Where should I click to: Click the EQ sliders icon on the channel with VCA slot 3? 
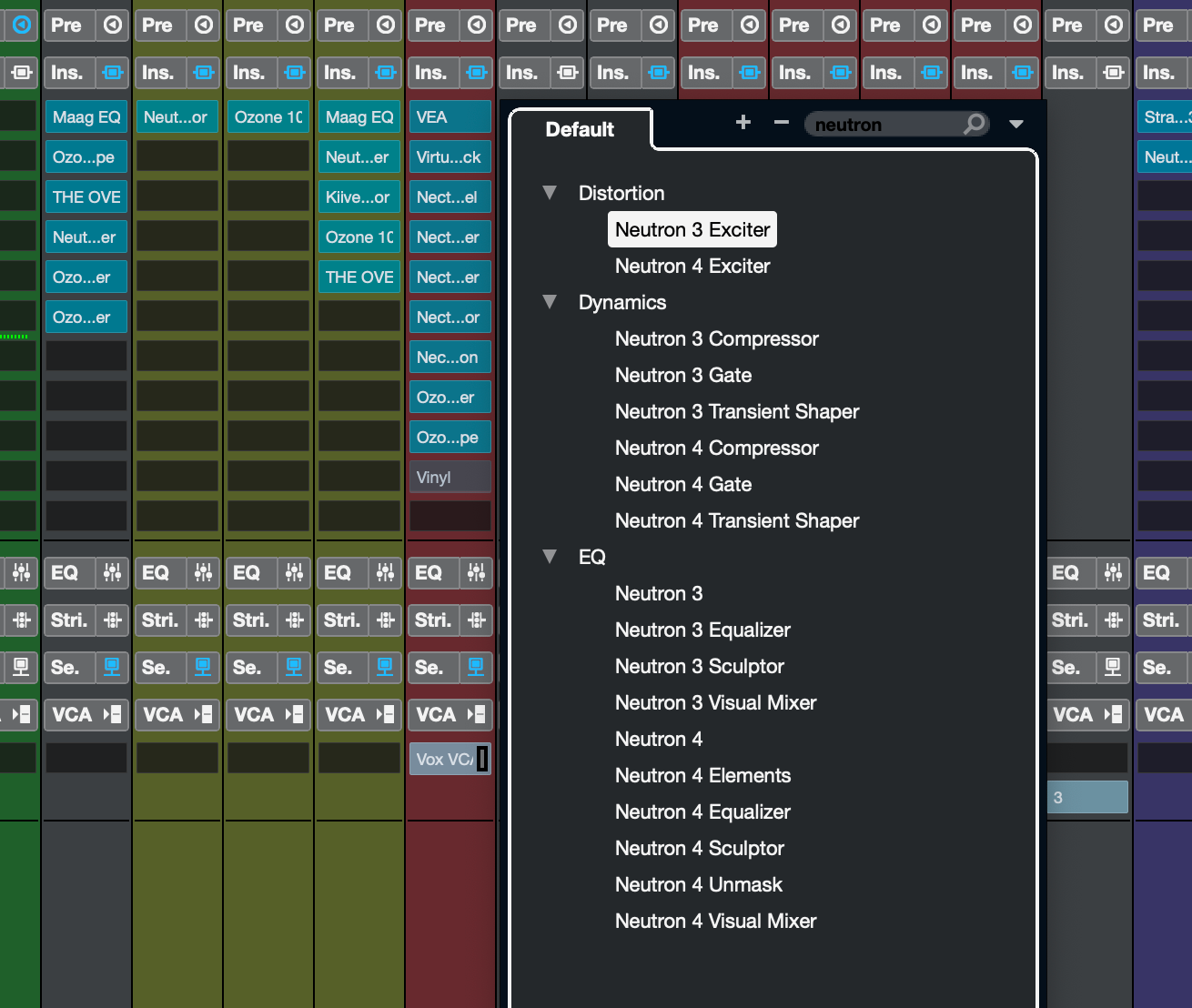1113,572
